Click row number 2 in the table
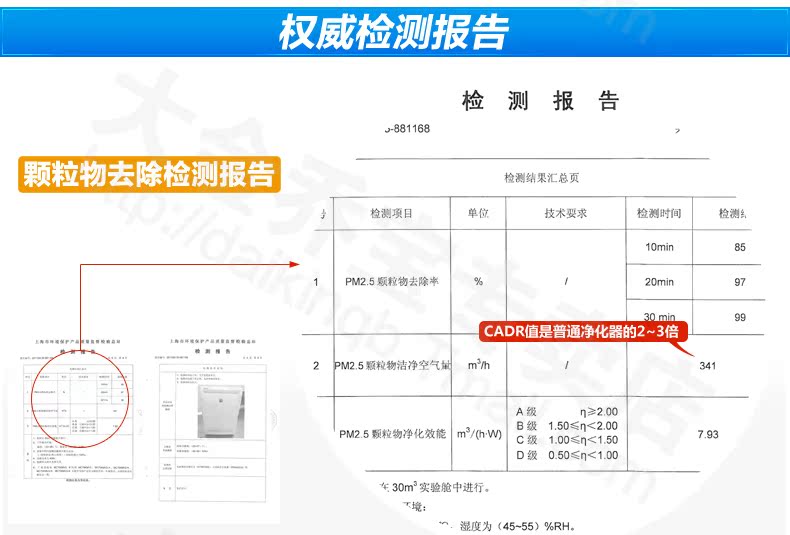 [316, 366]
